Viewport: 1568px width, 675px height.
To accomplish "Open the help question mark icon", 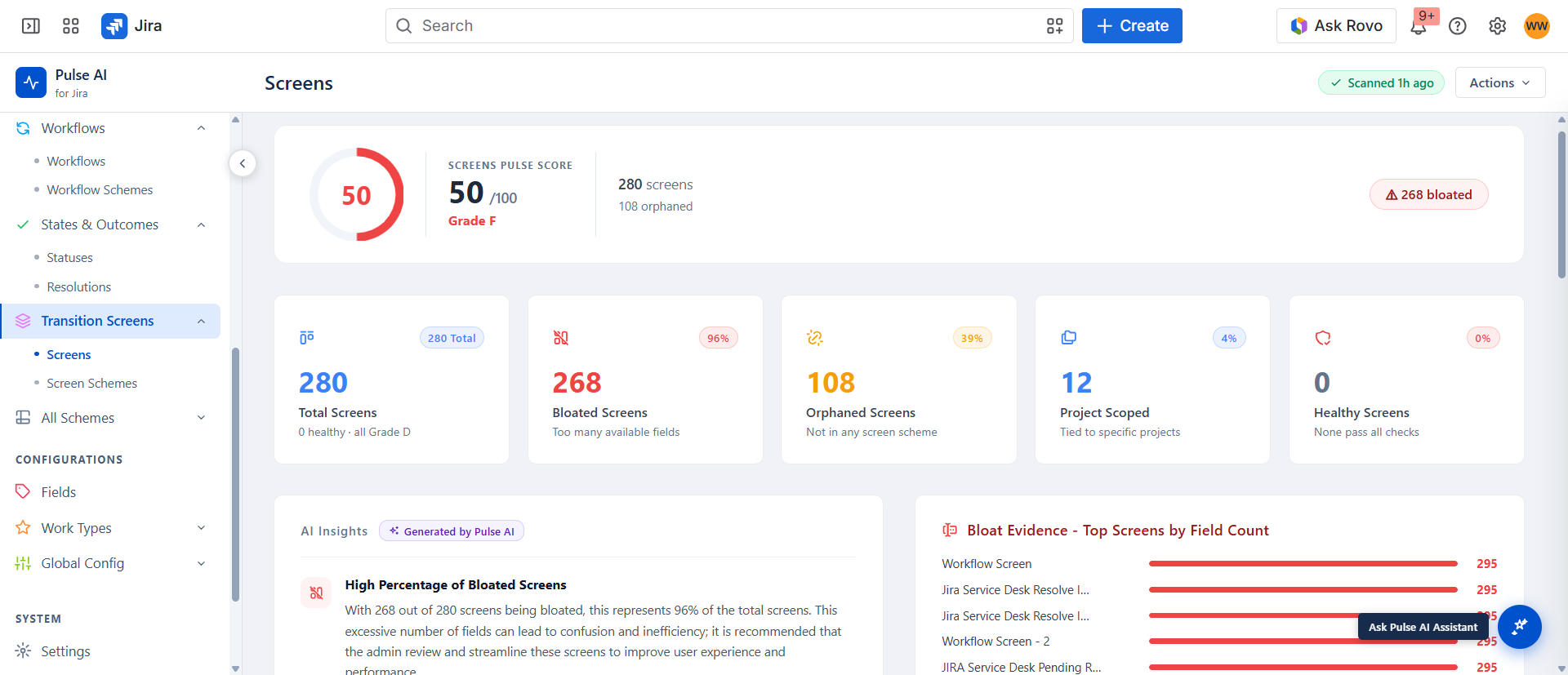I will (x=1458, y=26).
